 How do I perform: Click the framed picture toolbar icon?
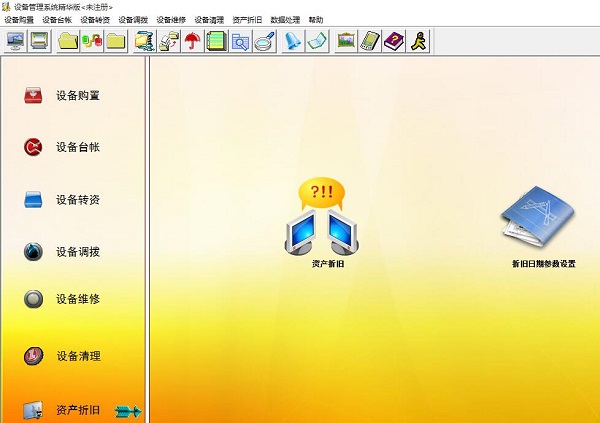346,41
